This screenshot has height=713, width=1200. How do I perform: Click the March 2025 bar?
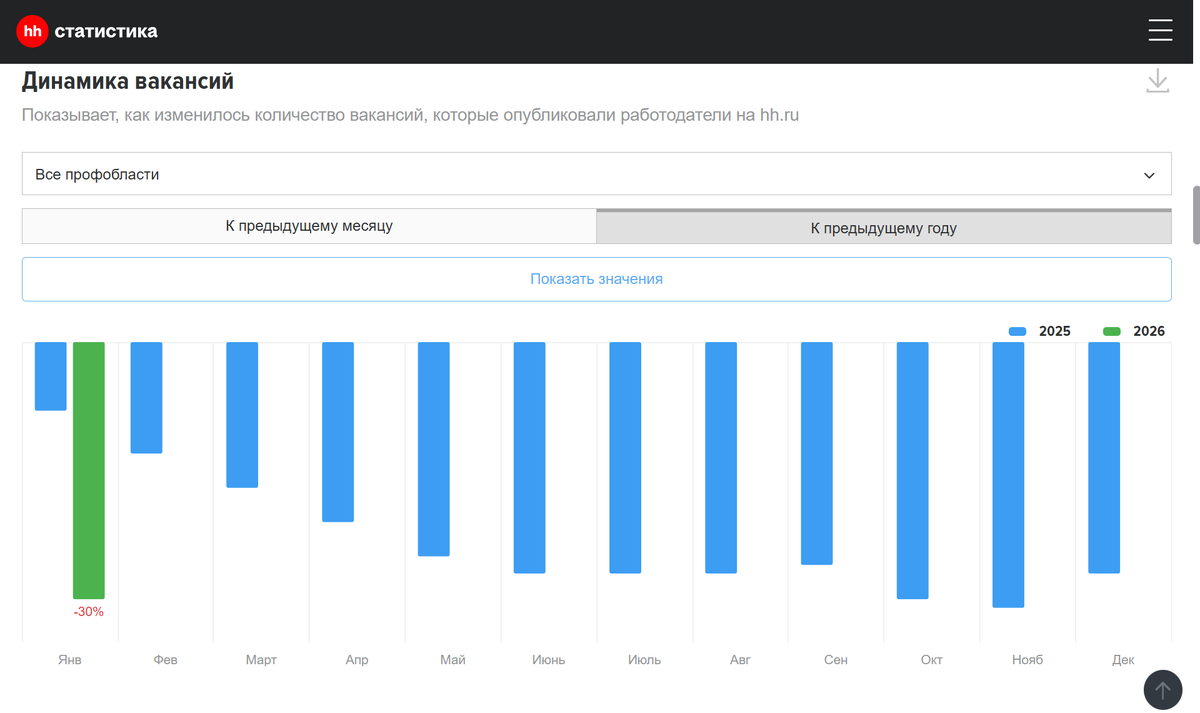click(242, 415)
